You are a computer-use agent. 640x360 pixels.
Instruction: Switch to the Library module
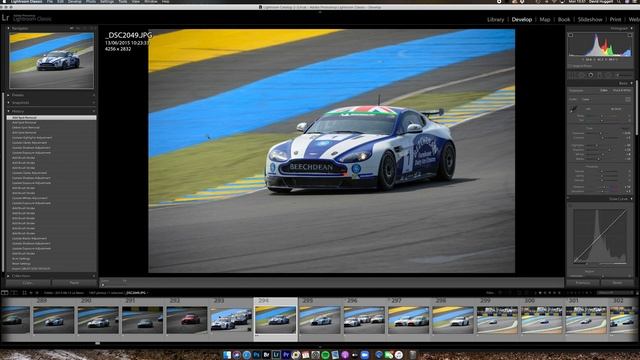click(x=495, y=19)
